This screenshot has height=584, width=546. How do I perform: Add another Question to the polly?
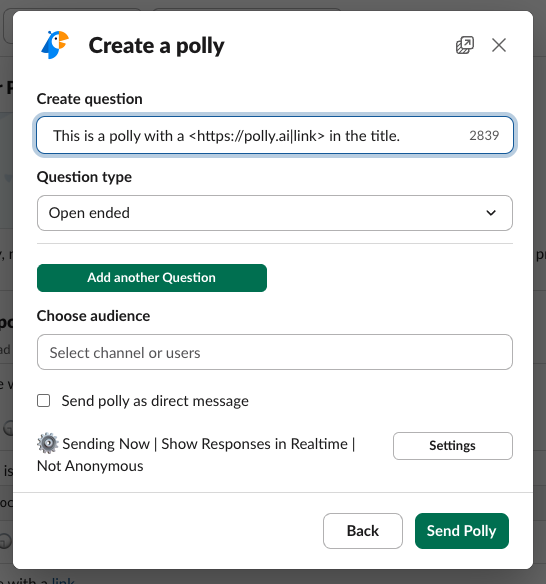click(x=152, y=278)
